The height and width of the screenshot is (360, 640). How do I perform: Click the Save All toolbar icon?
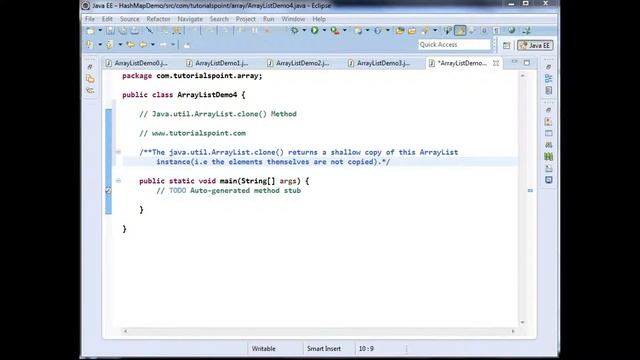coord(122,31)
